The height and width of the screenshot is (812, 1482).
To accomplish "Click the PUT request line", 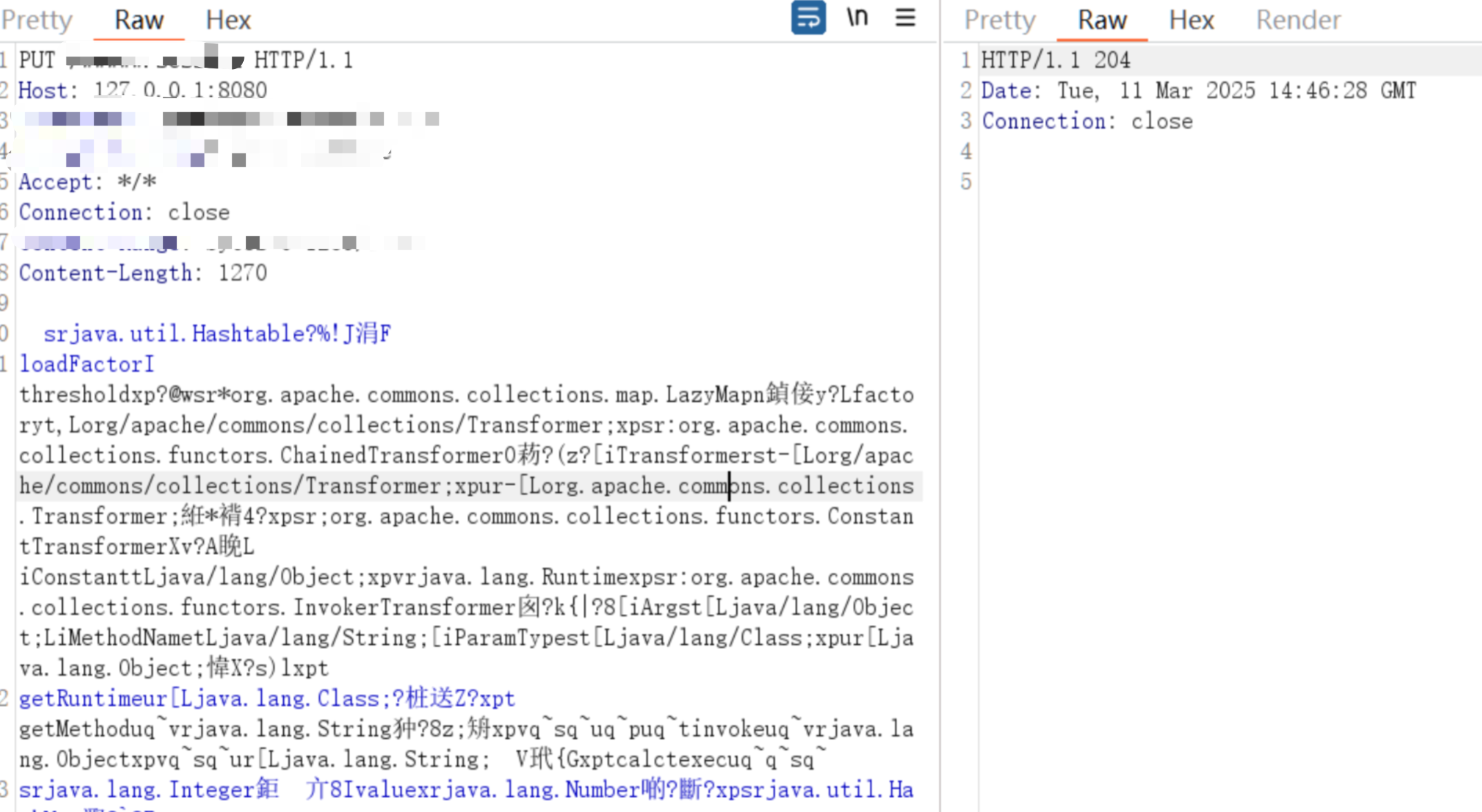I will pyautogui.click(x=186, y=61).
